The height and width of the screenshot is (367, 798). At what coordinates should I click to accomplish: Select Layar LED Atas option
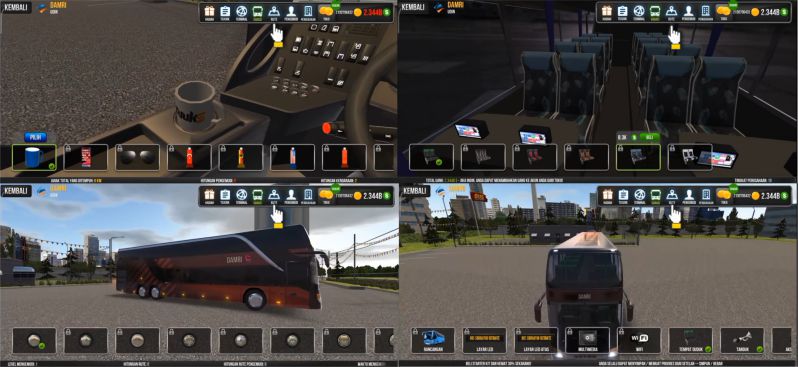pyautogui.click(x=536, y=340)
